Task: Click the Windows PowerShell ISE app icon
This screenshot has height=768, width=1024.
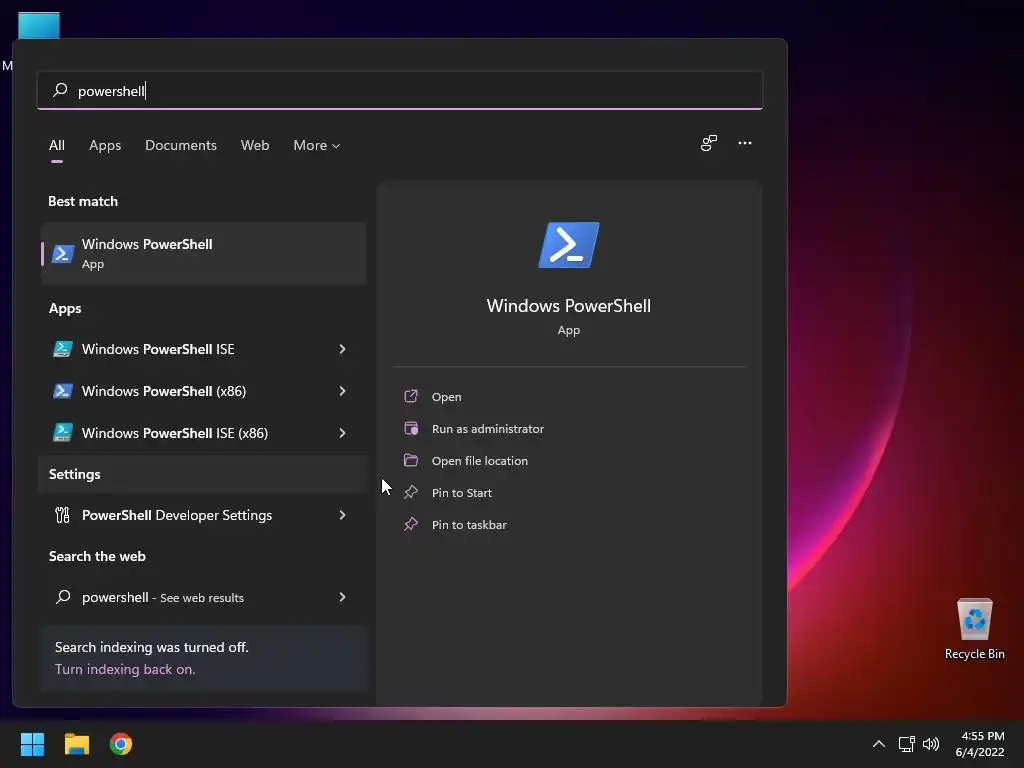Action: 63,349
